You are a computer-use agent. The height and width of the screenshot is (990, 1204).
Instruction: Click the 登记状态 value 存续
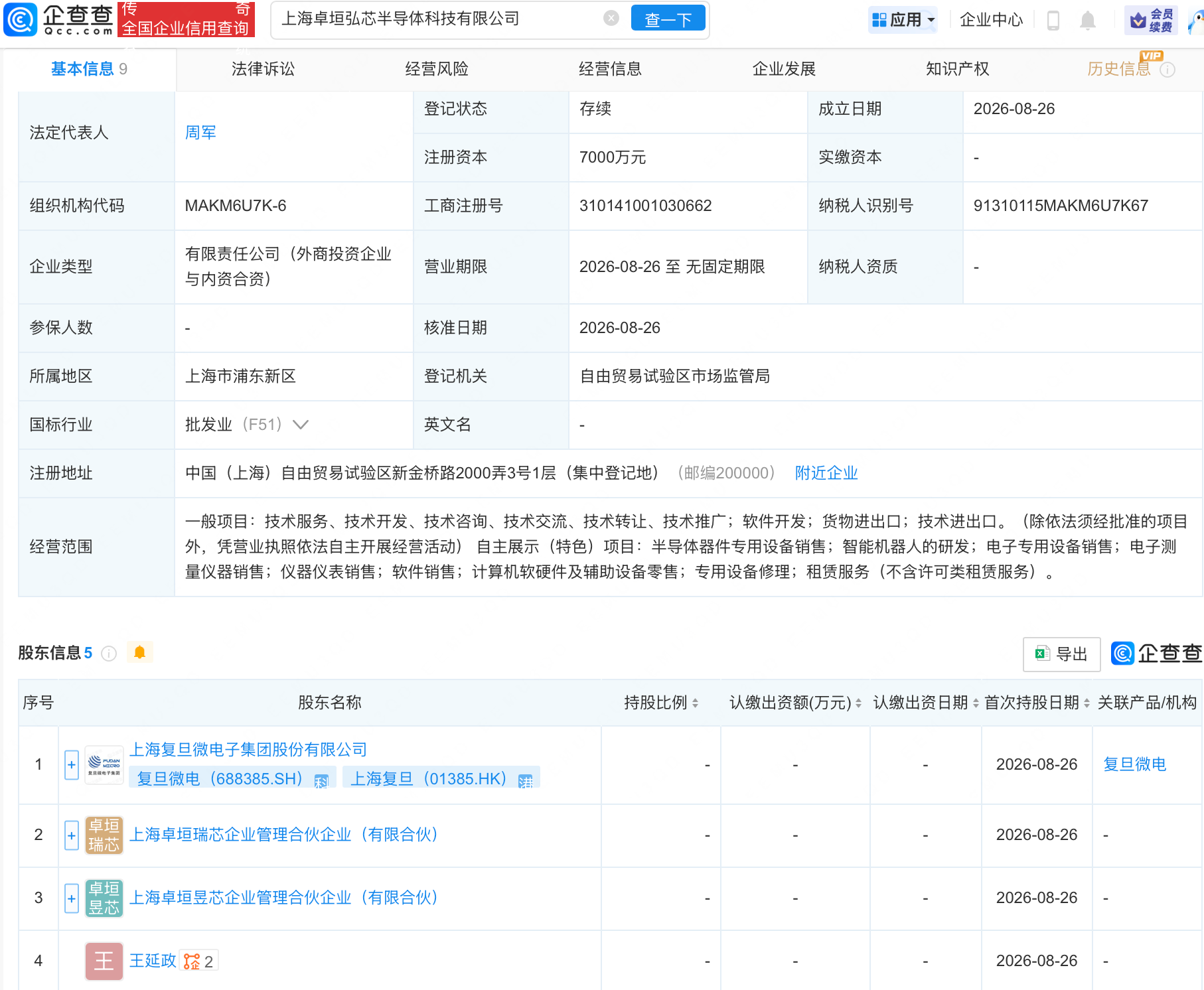coord(595,109)
